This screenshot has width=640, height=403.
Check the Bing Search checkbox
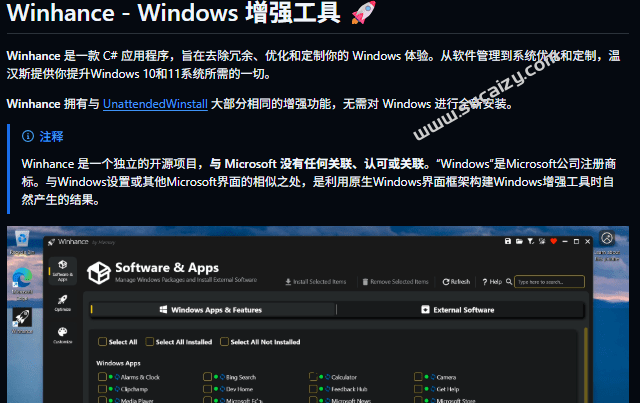[x=208, y=376]
